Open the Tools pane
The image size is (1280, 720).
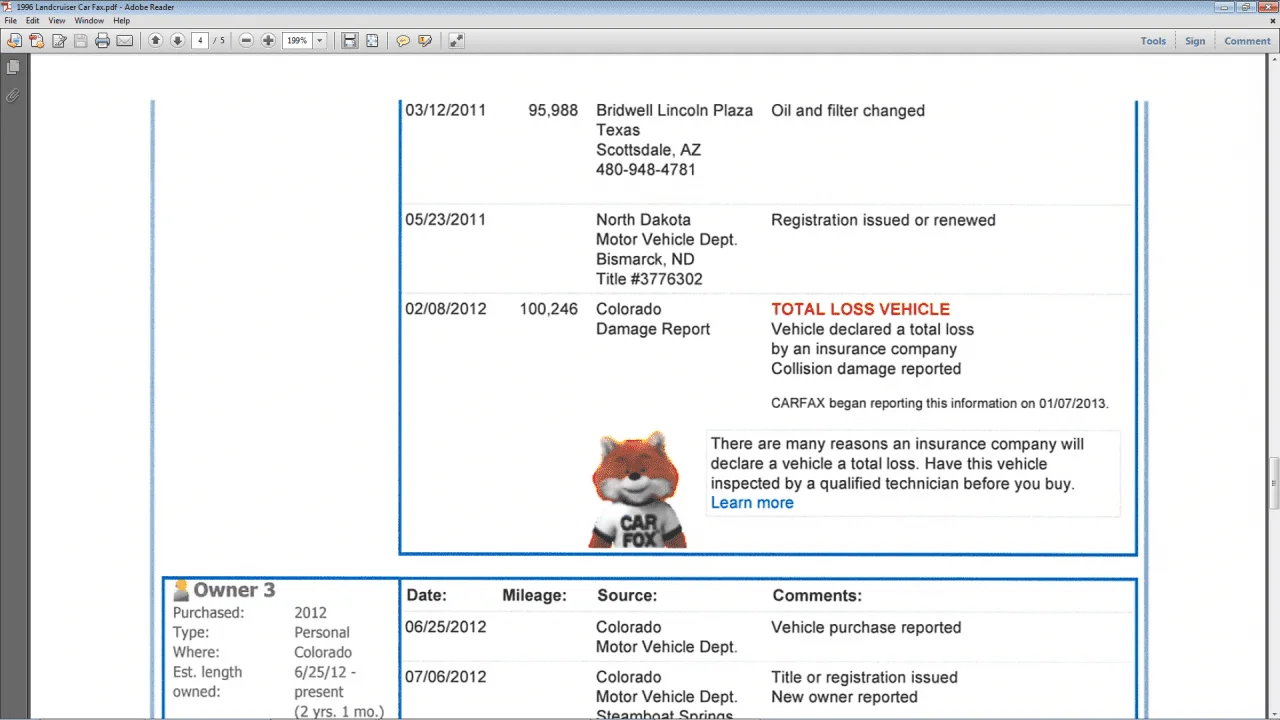(1153, 41)
